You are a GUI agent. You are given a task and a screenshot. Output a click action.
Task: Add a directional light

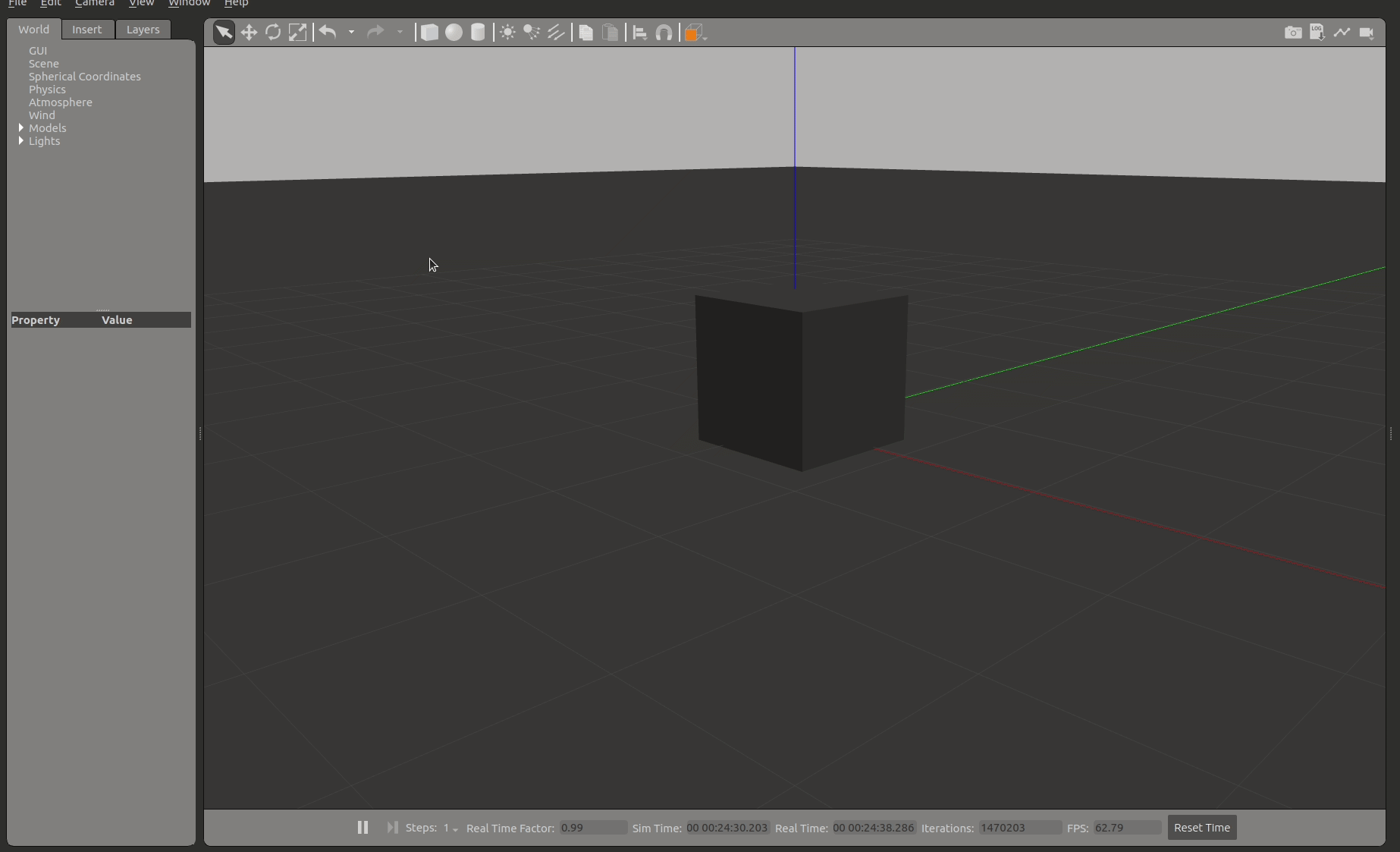point(556,32)
